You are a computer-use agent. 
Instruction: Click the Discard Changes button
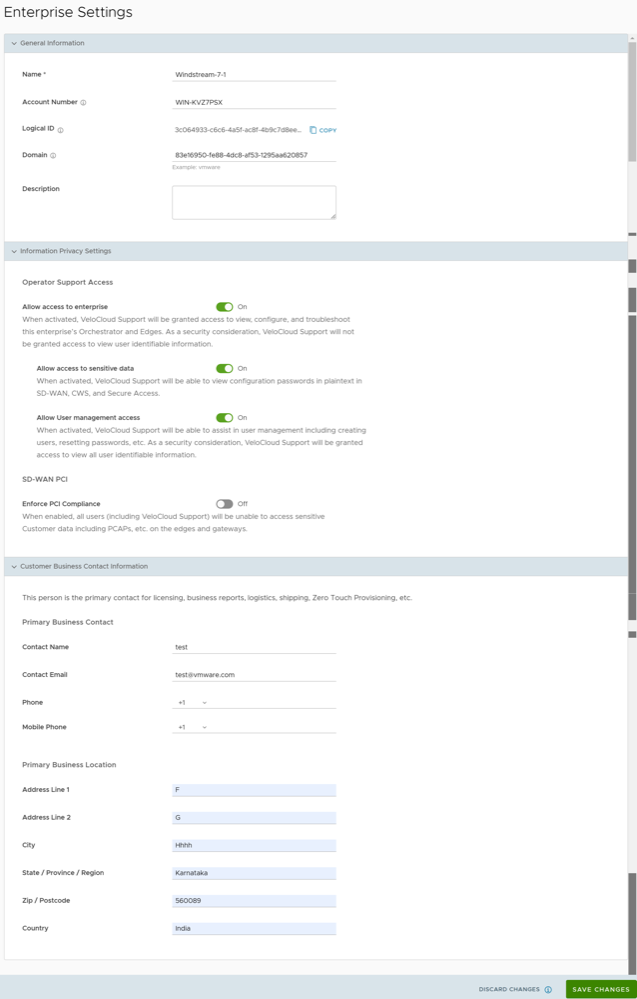[x=509, y=990]
